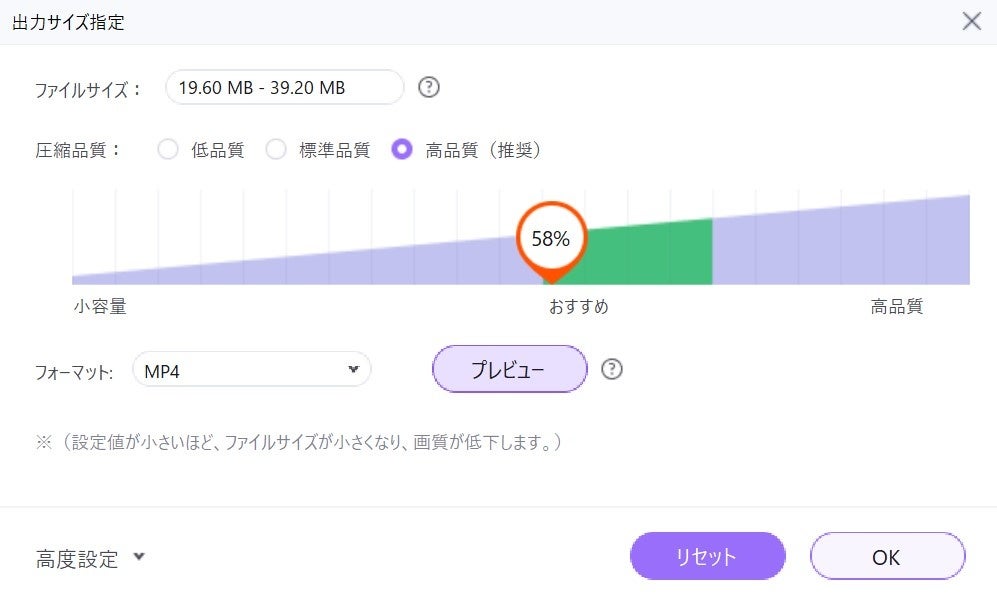The height and width of the screenshot is (595, 997).
Task: Select the 標準品質 radio button
Action: pyautogui.click(x=276, y=150)
